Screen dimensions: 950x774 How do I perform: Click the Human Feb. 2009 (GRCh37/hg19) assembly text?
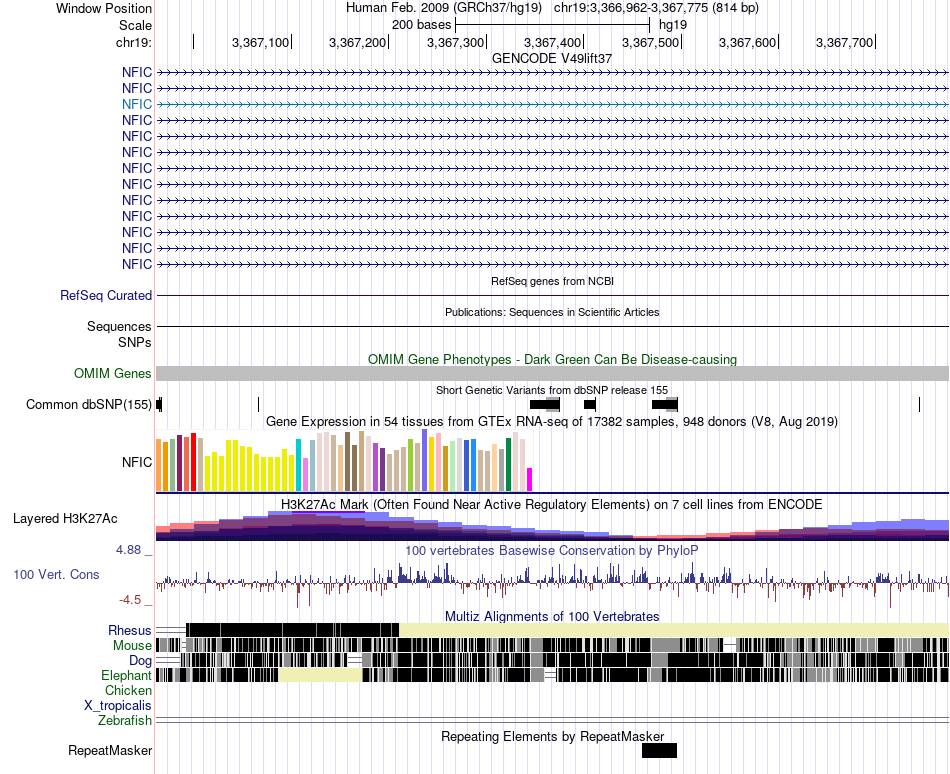(443, 8)
